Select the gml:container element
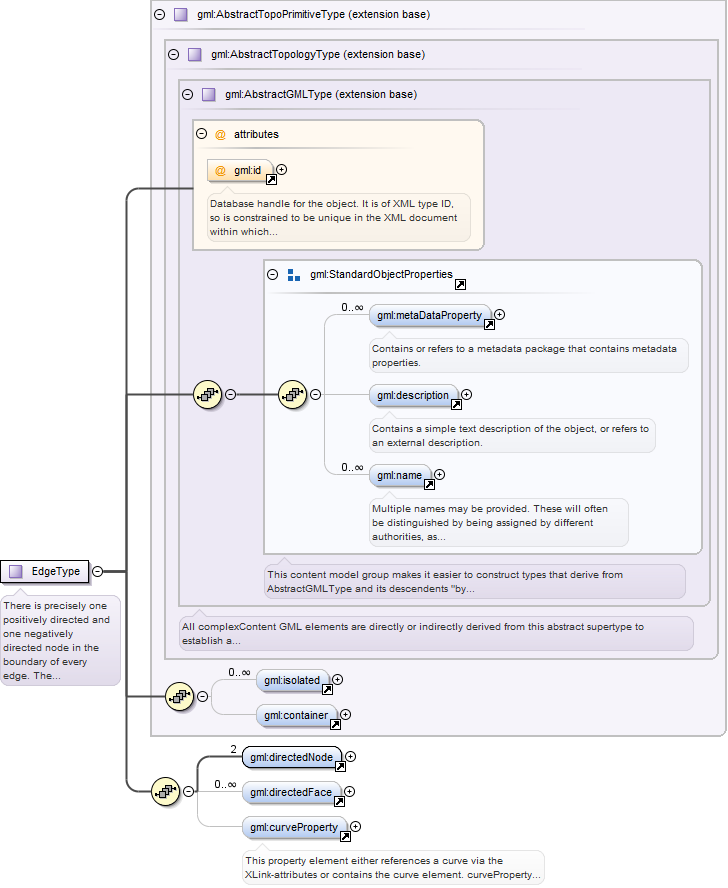Screen dimensions: 728x888 [296, 715]
